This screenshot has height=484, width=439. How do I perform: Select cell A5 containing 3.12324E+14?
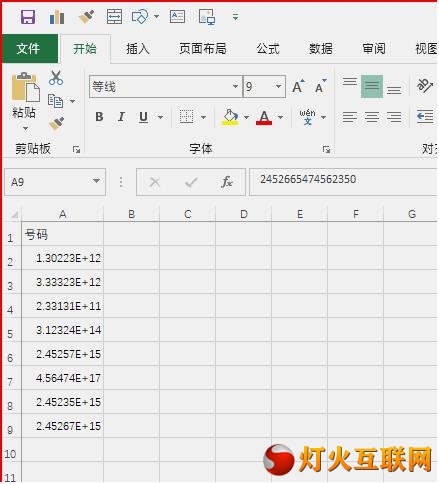tap(63, 330)
